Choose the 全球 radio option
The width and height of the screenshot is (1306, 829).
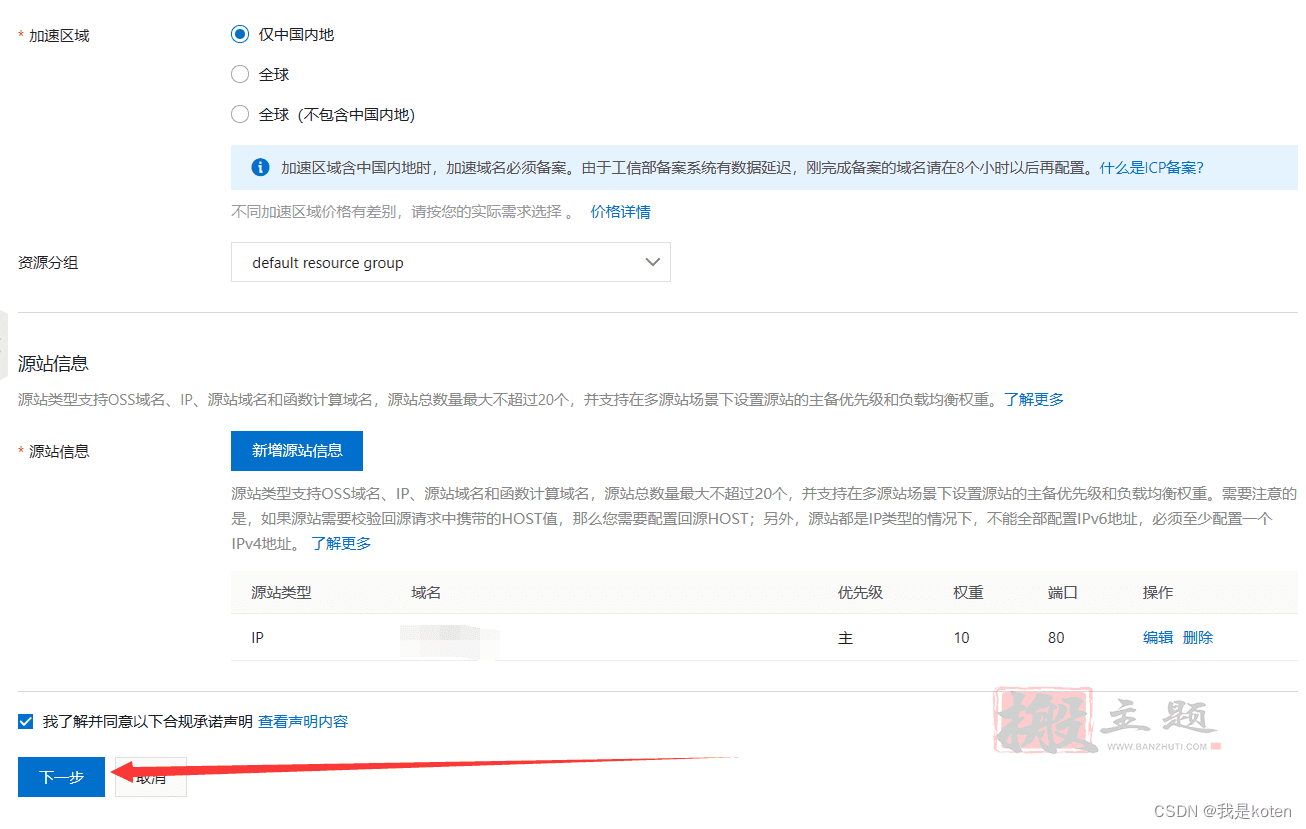pos(239,74)
